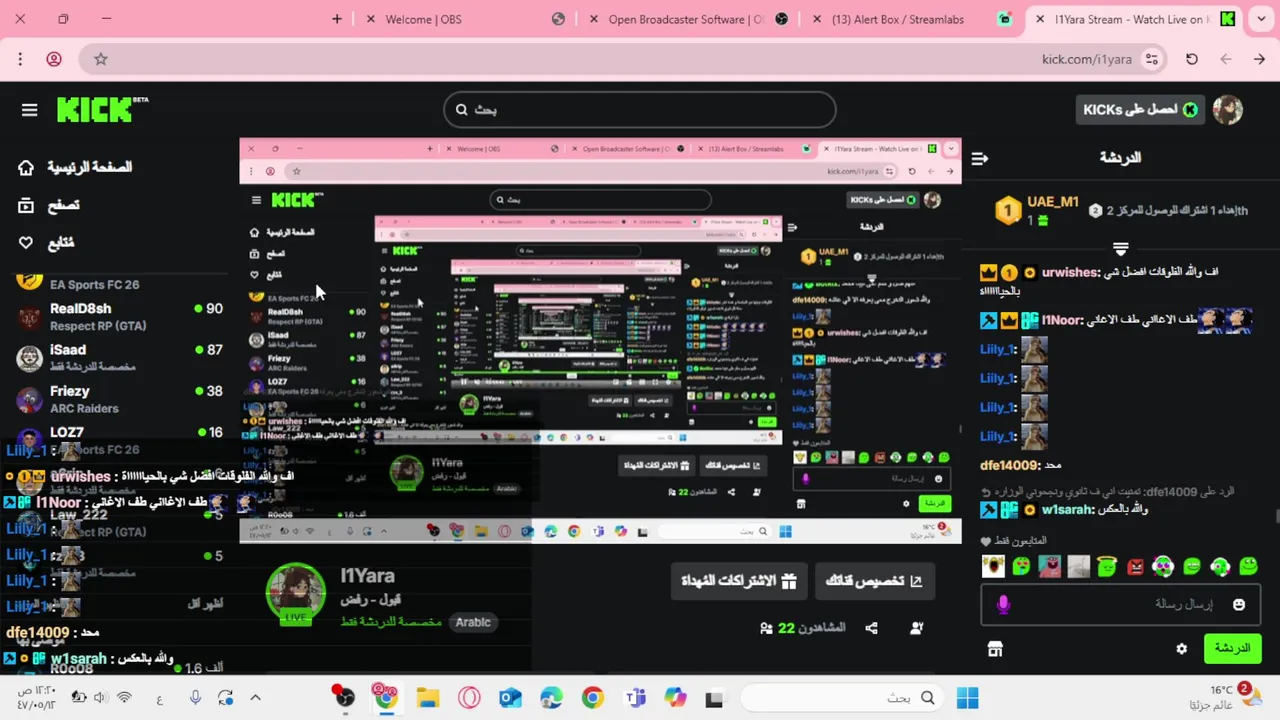Click the share icon below stream
The width and height of the screenshot is (1280, 720).
click(x=871, y=628)
